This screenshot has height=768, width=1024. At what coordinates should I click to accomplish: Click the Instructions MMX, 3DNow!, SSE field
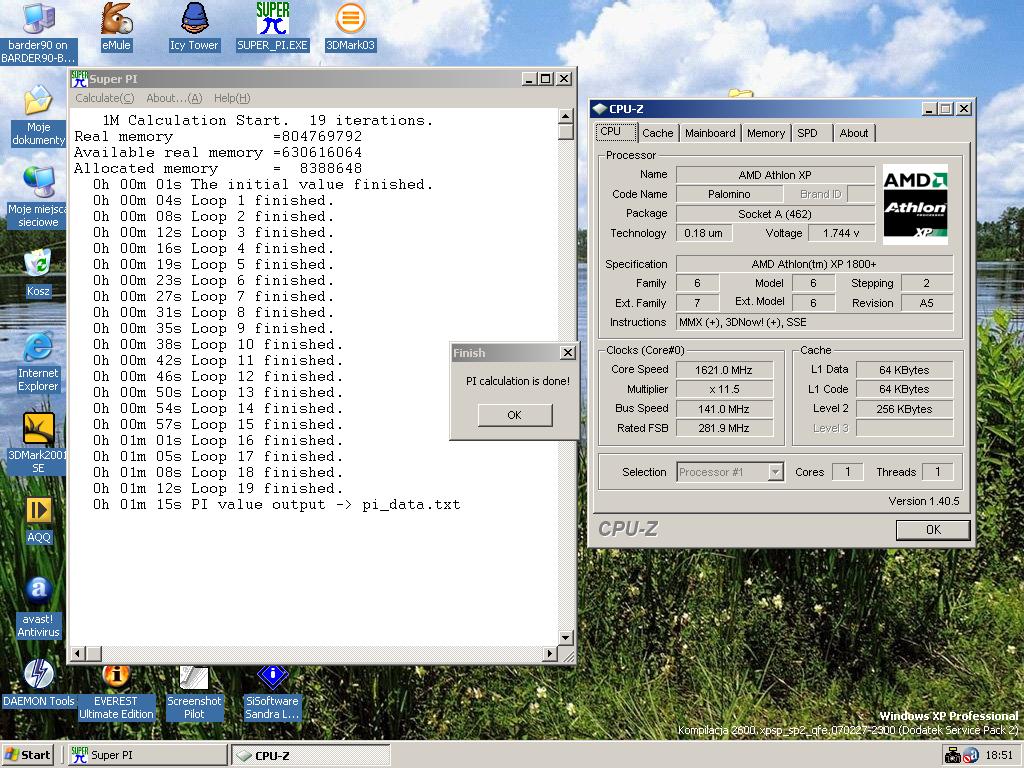point(814,322)
